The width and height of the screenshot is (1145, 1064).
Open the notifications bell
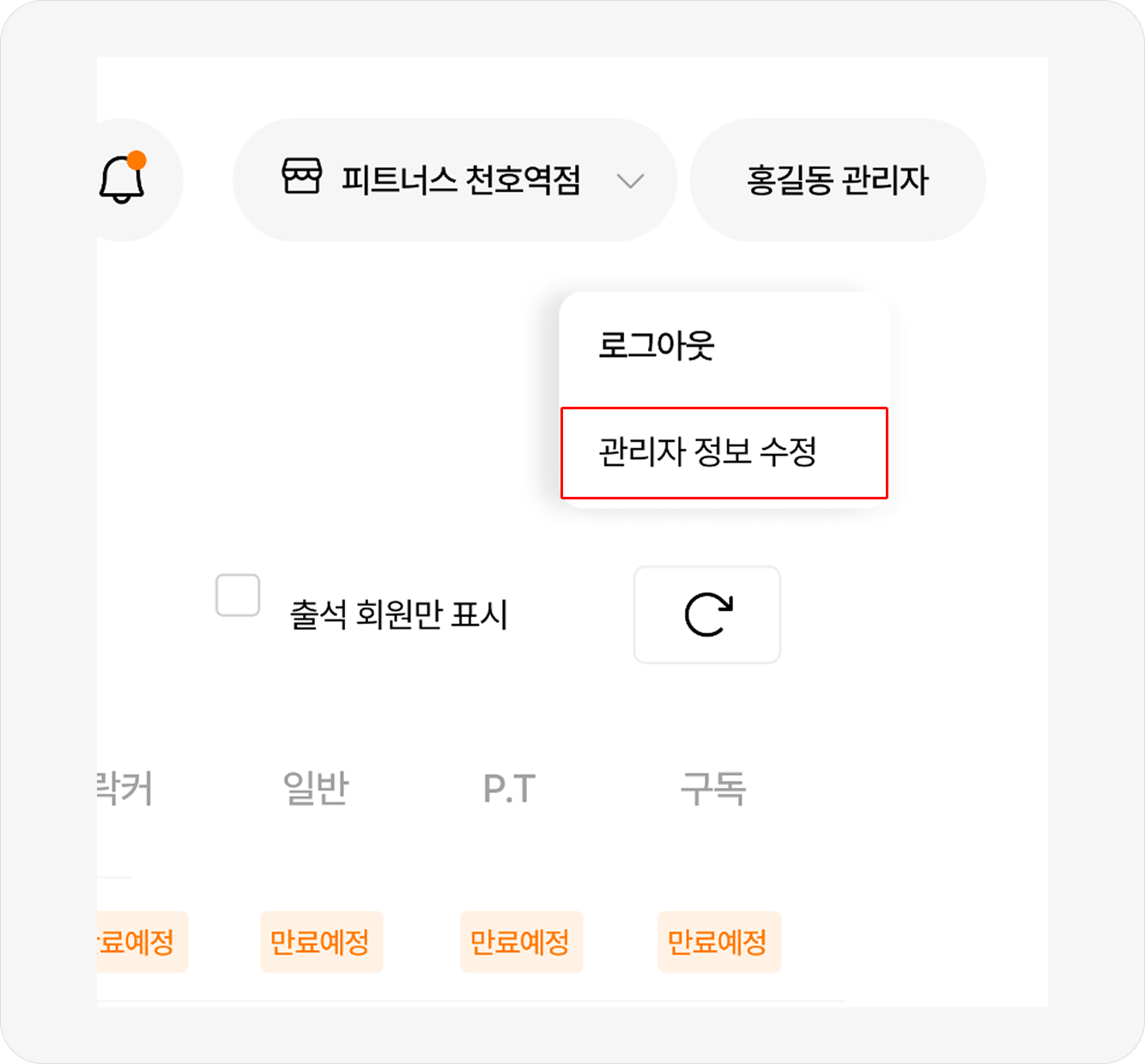[x=122, y=180]
